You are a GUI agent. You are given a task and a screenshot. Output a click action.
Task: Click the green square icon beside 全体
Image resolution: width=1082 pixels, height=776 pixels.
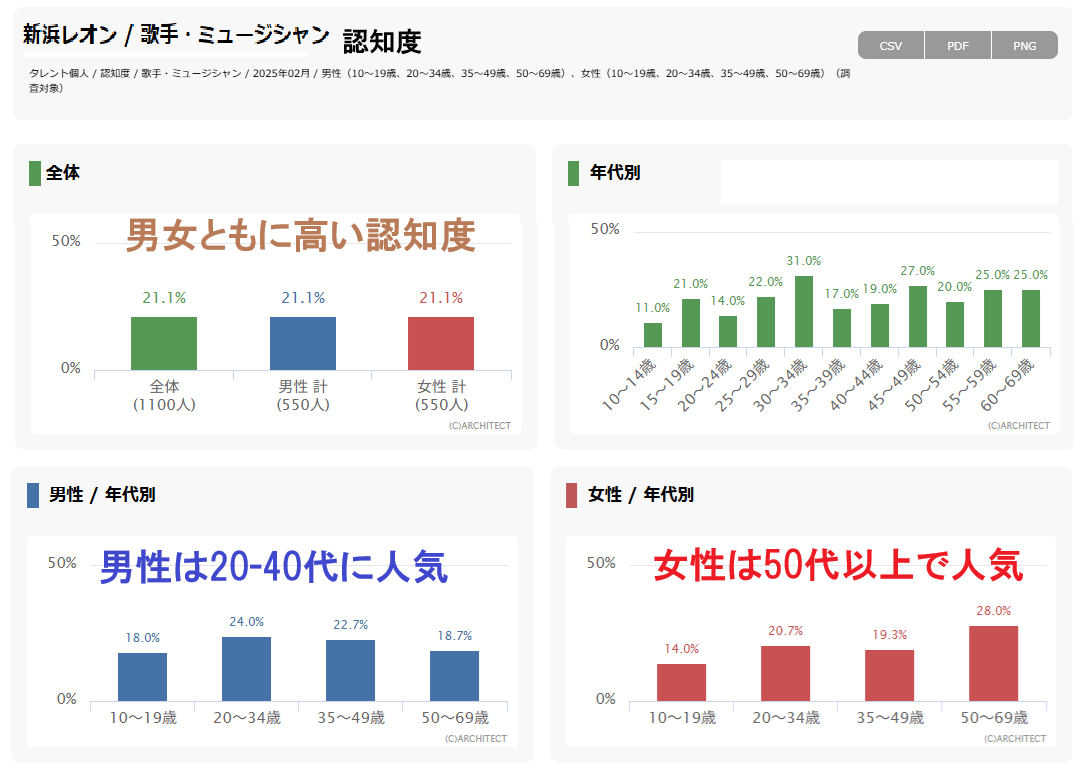coord(35,173)
